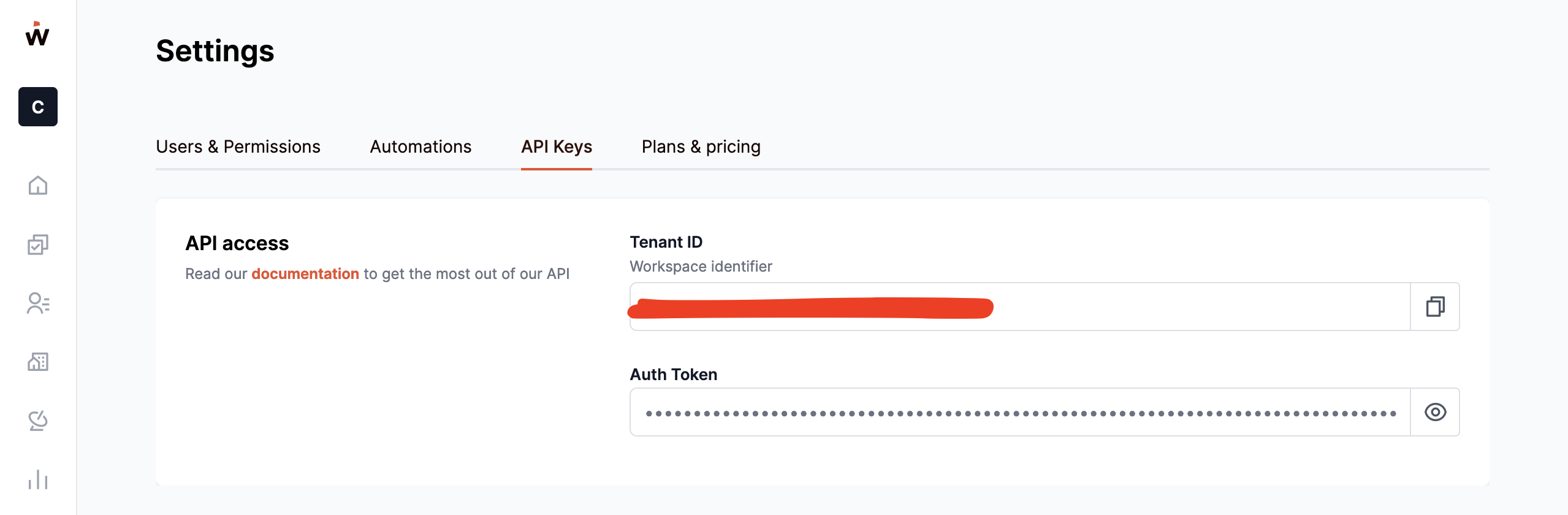
Task: Click the Settings page heading
Action: coord(215,51)
